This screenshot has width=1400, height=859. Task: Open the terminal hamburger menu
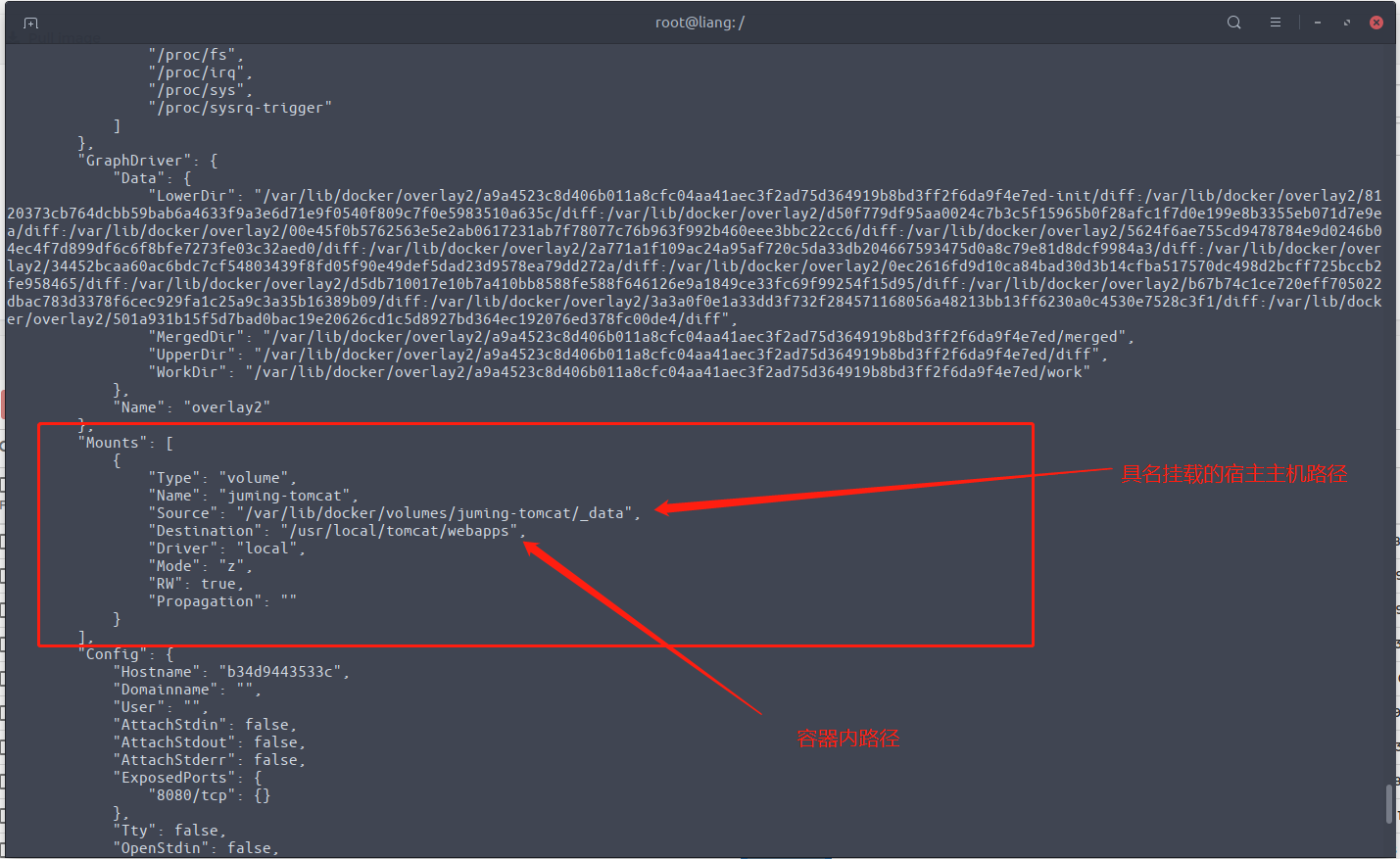coord(1275,23)
